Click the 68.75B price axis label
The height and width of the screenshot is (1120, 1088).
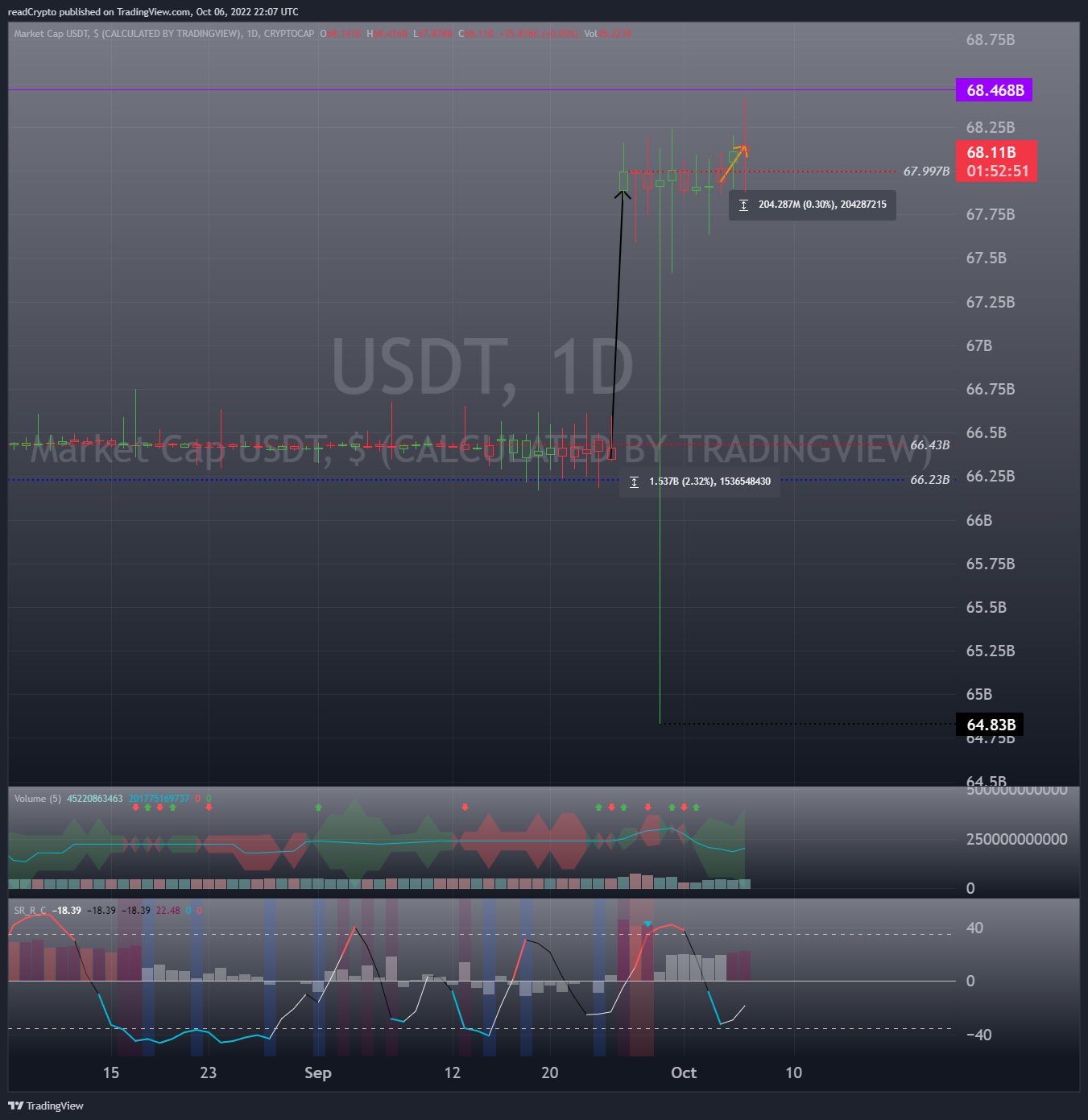[991, 40]
